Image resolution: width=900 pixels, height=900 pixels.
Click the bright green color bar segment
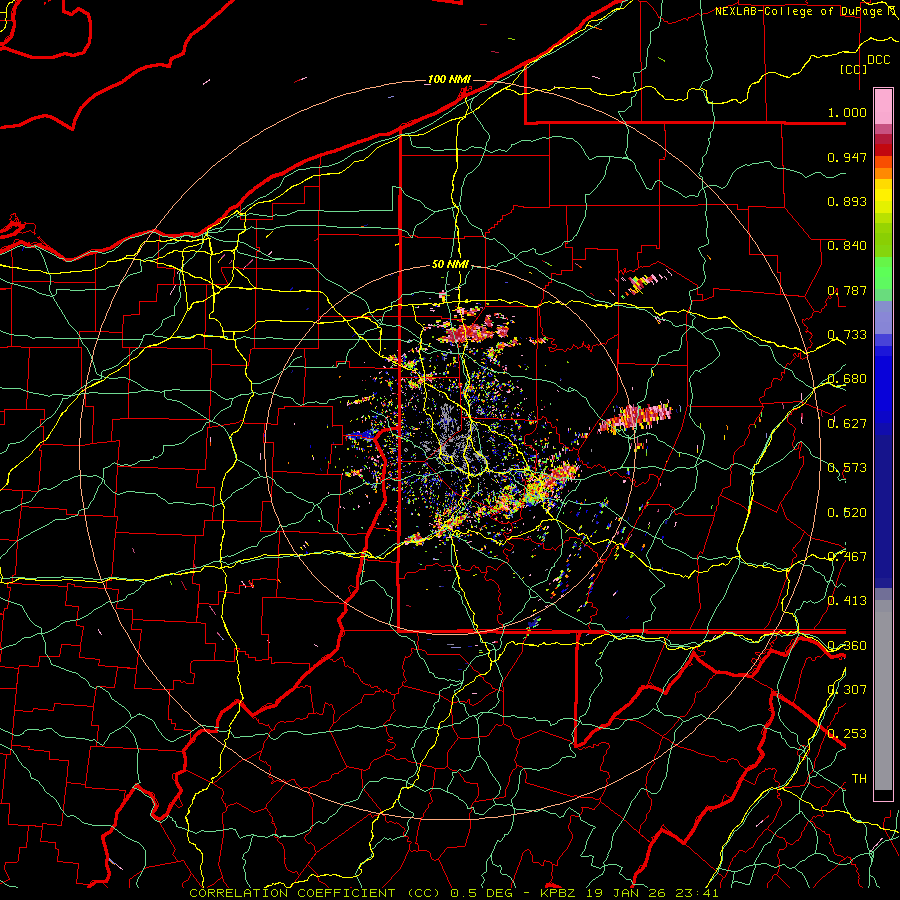[x=883, y=273]
